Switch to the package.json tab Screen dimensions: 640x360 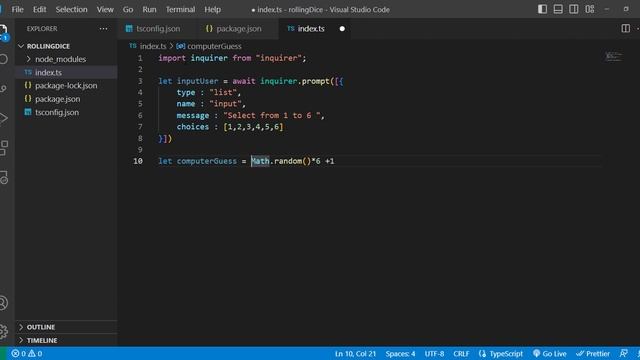[238, 29]
